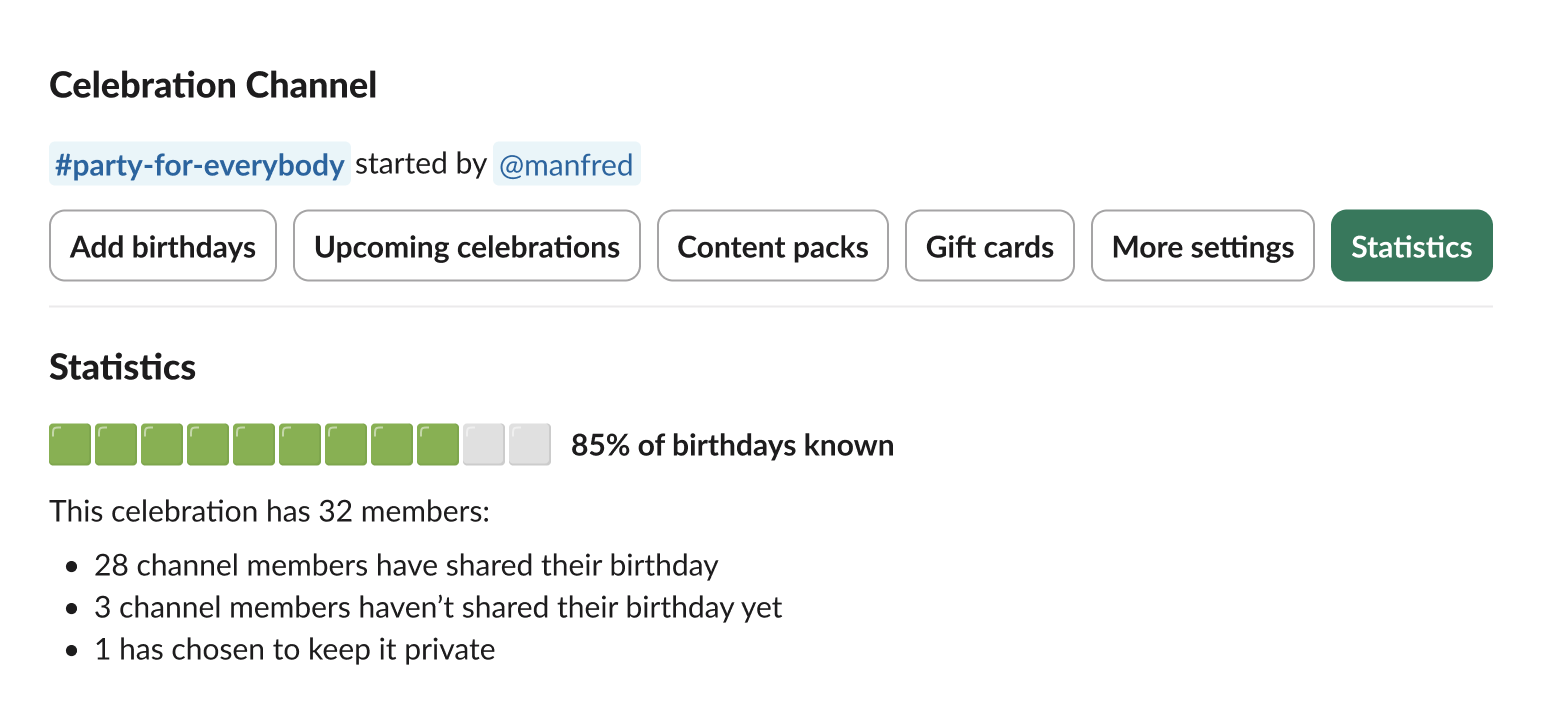Click the '85% of birthdays known' label
This screenshot has height=717, width=1541.
[x=732, y=445]
